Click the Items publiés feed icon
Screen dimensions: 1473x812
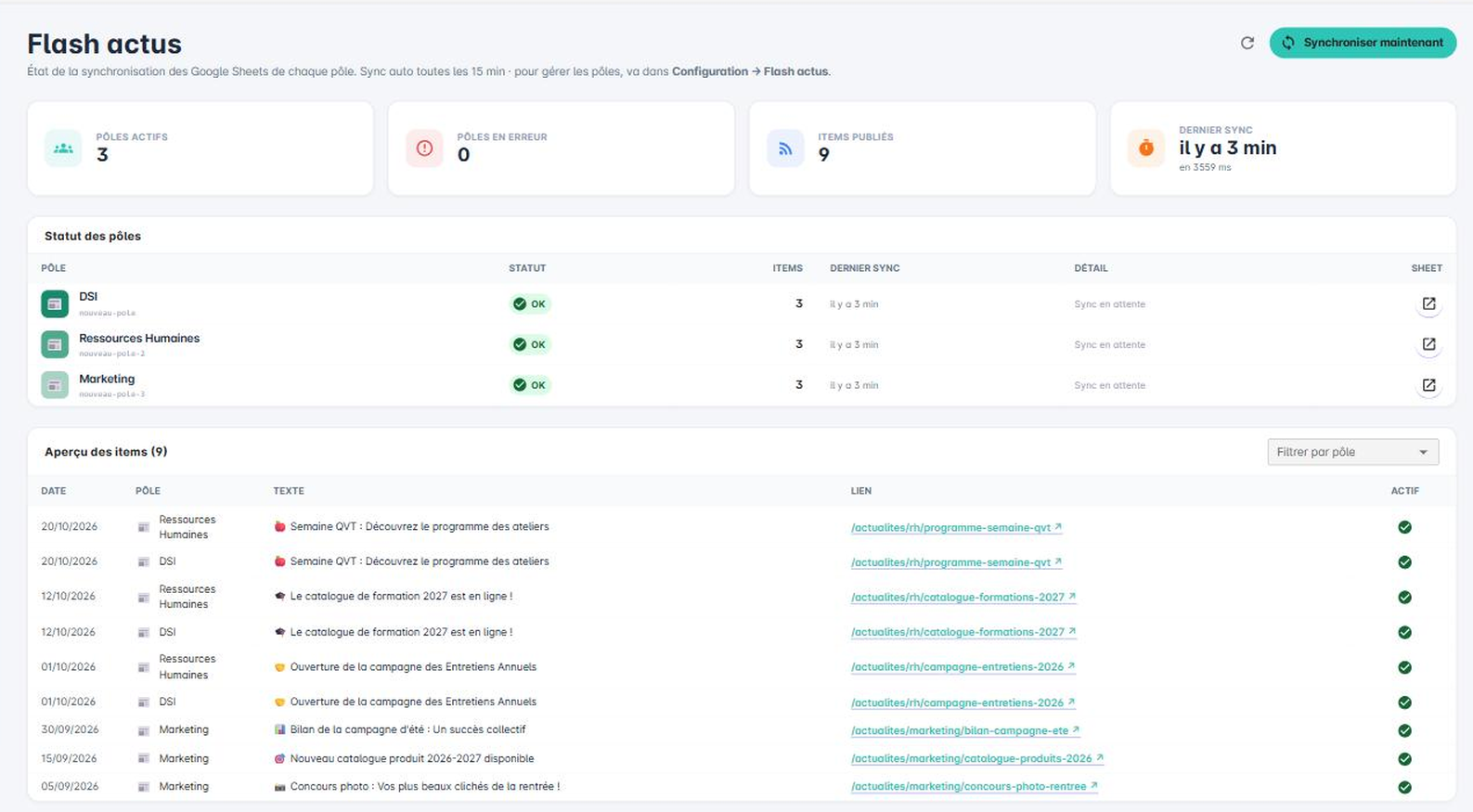[x=785, y=148]
